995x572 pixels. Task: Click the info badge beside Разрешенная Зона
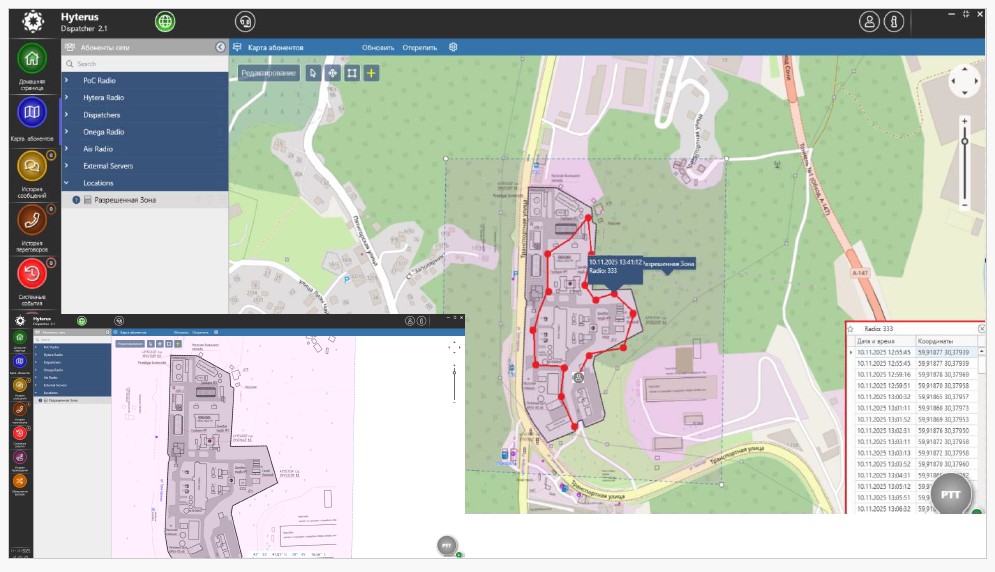click(76, 200)
